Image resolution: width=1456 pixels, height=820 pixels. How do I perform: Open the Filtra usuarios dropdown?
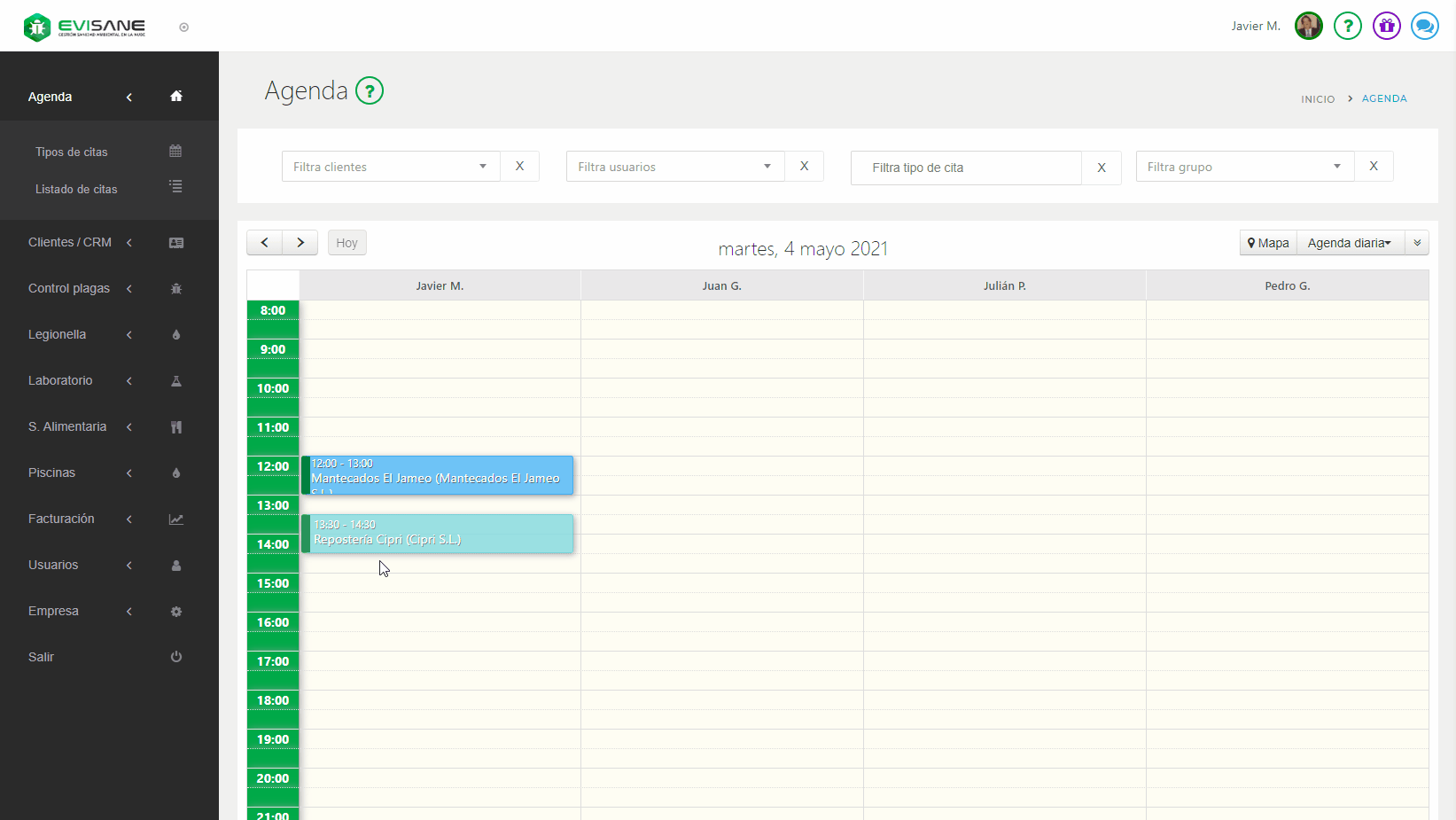675,167
